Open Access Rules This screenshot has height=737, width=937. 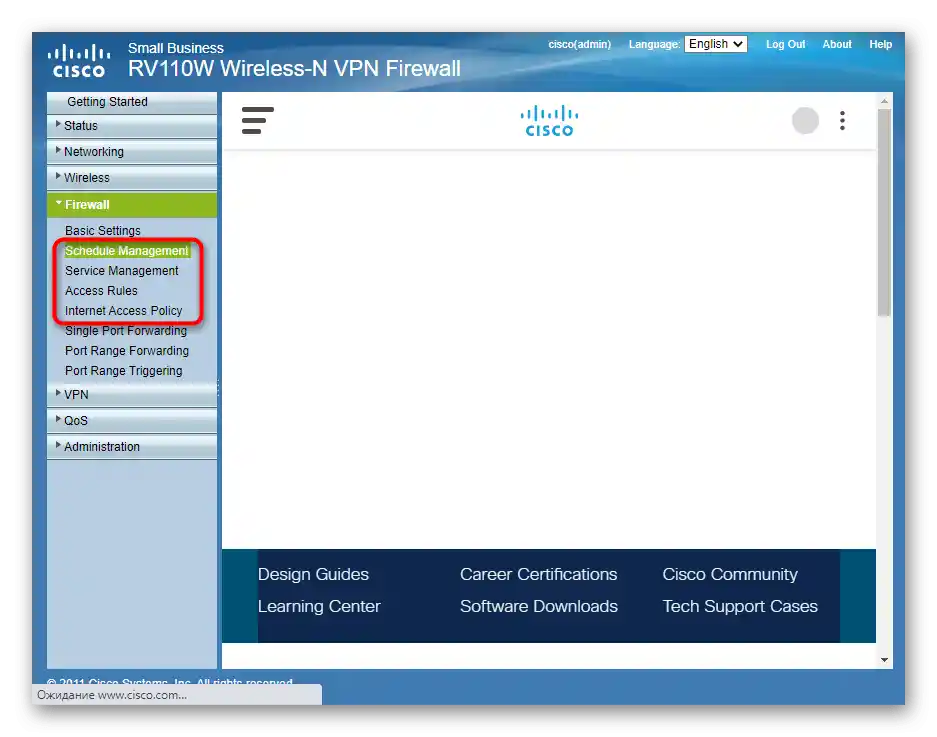coord(101,291)
